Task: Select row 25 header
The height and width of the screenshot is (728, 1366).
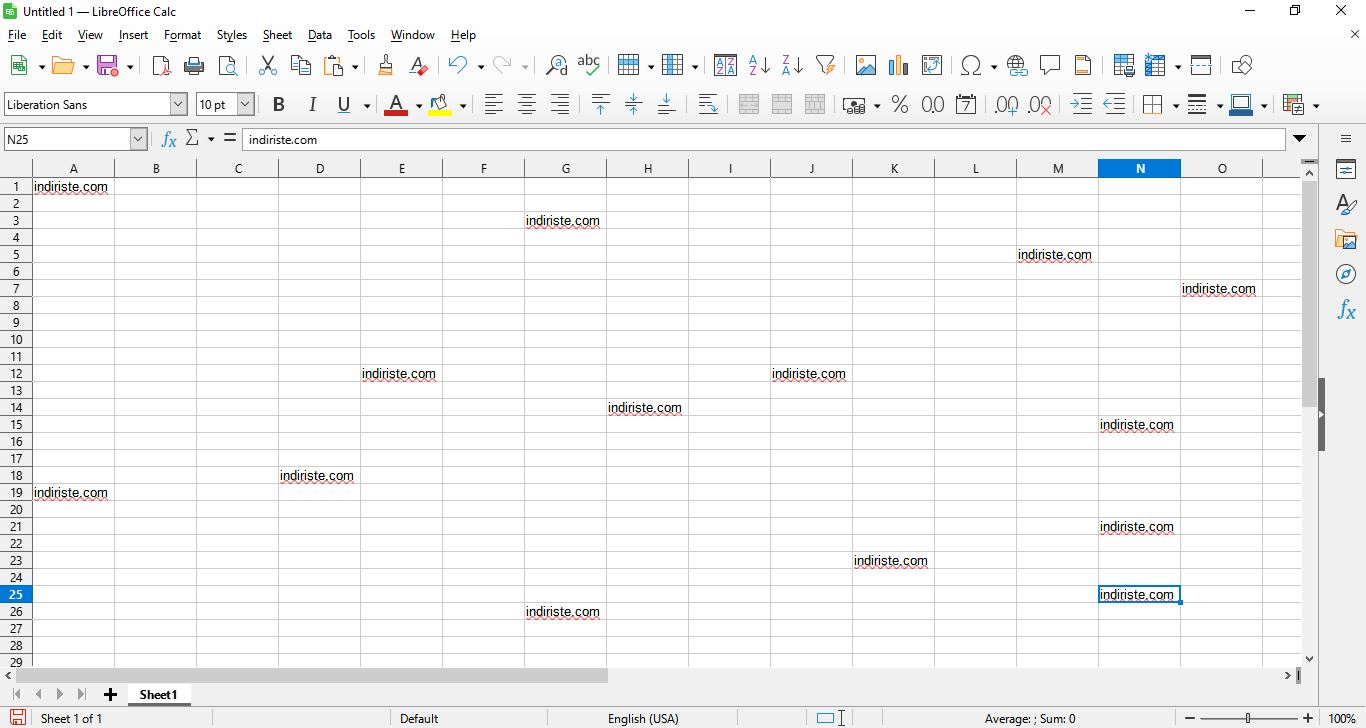Action: pos(16,594)
